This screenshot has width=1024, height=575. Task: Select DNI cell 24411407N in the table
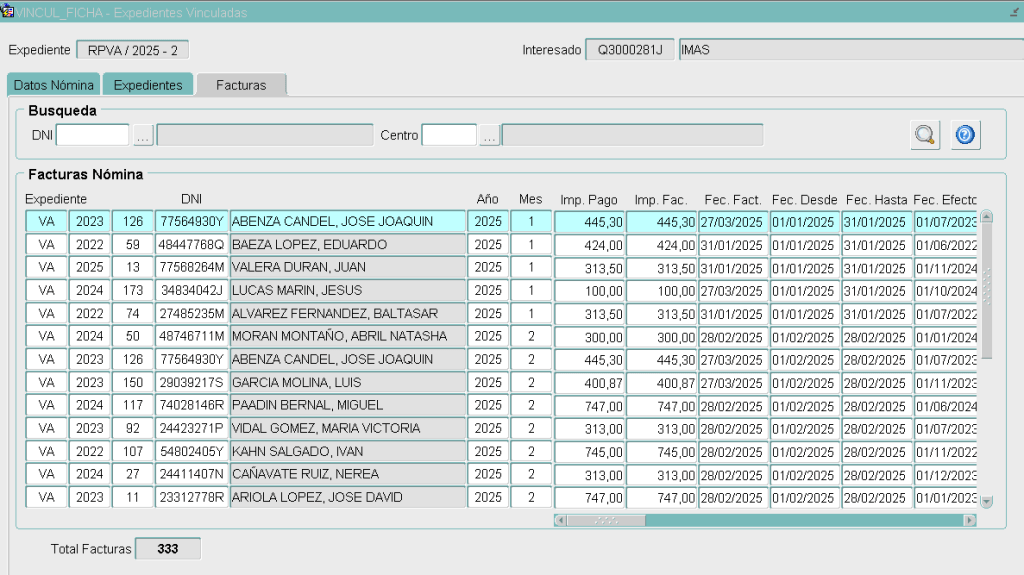point(191,474)
